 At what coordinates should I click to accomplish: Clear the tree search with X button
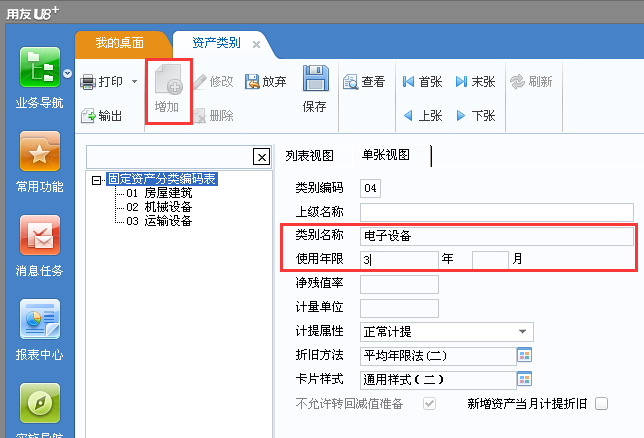coord(261,157)
